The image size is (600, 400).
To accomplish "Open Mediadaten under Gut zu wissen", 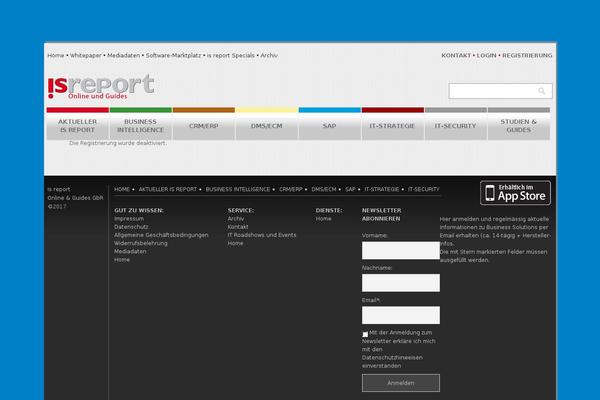I will [x=130, y=251].
